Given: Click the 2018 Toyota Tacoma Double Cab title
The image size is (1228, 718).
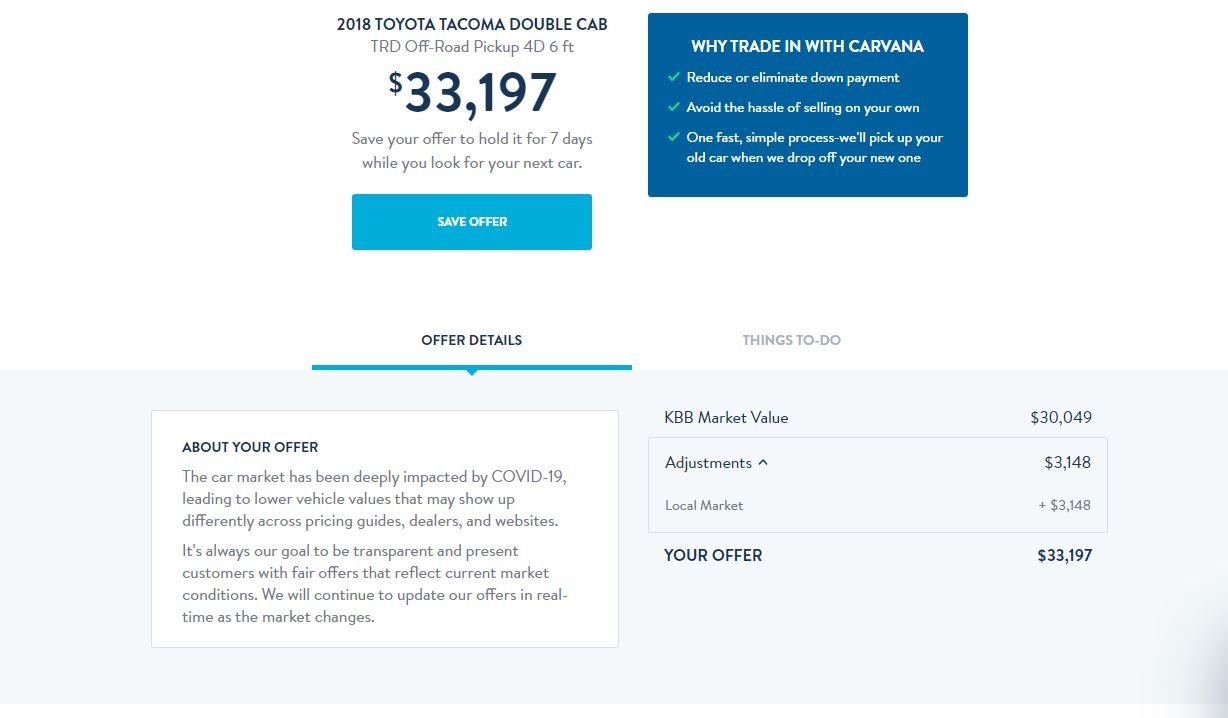Looking at the screenshot, I should coord(472,24).
